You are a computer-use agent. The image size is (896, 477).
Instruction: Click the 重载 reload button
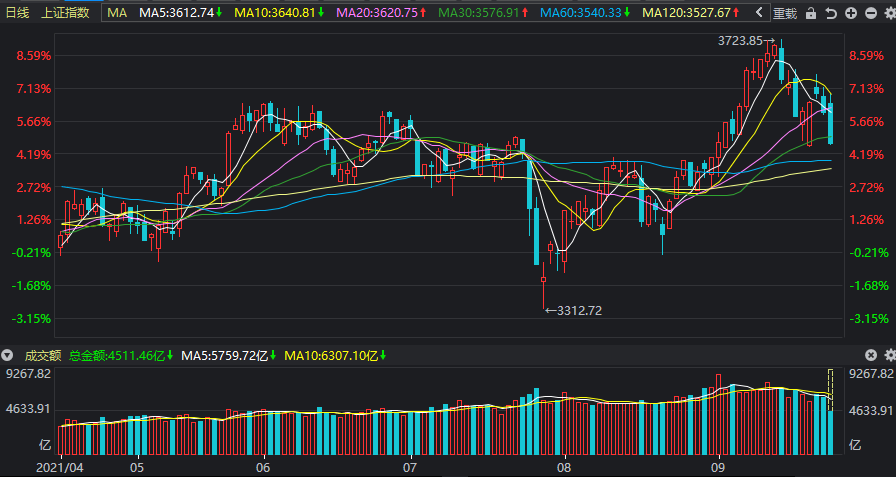(785, 13)
